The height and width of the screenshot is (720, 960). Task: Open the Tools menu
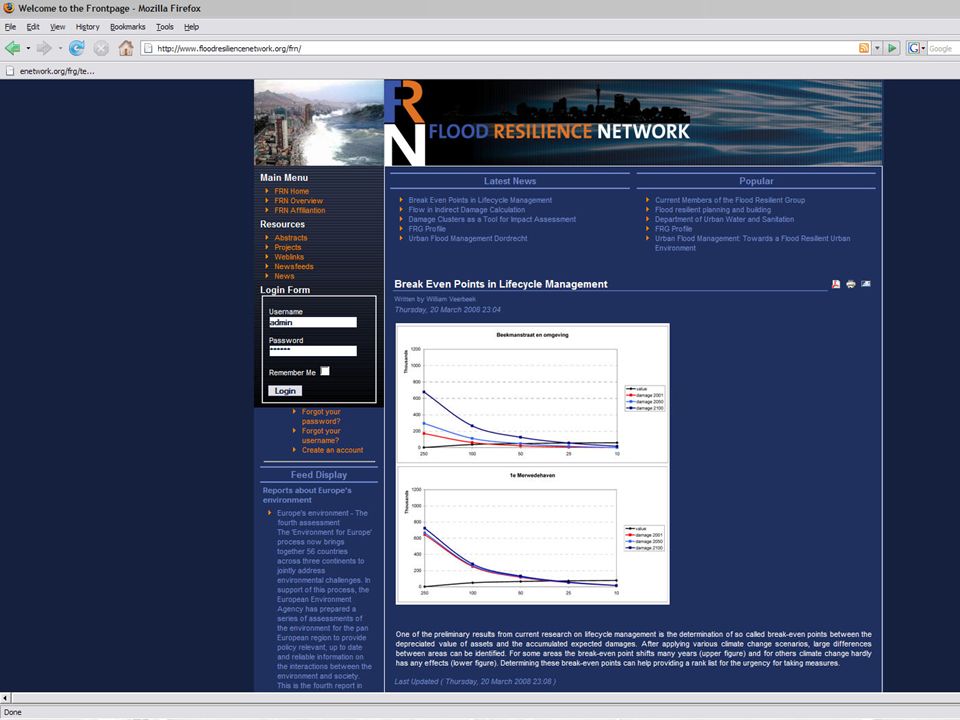pyautogui.click(x=165, y=27)
